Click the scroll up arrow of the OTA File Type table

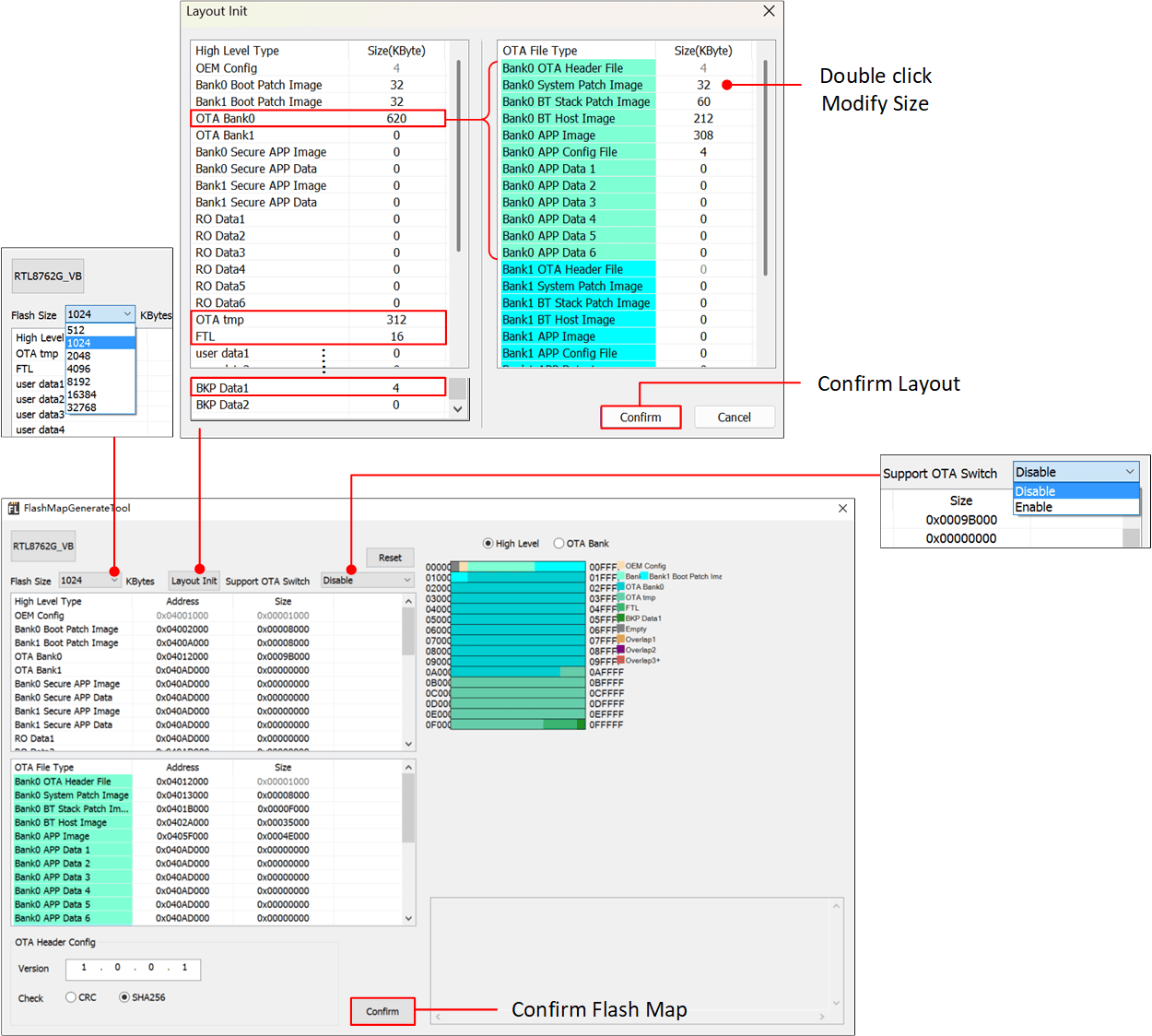[x=408, y=767]
